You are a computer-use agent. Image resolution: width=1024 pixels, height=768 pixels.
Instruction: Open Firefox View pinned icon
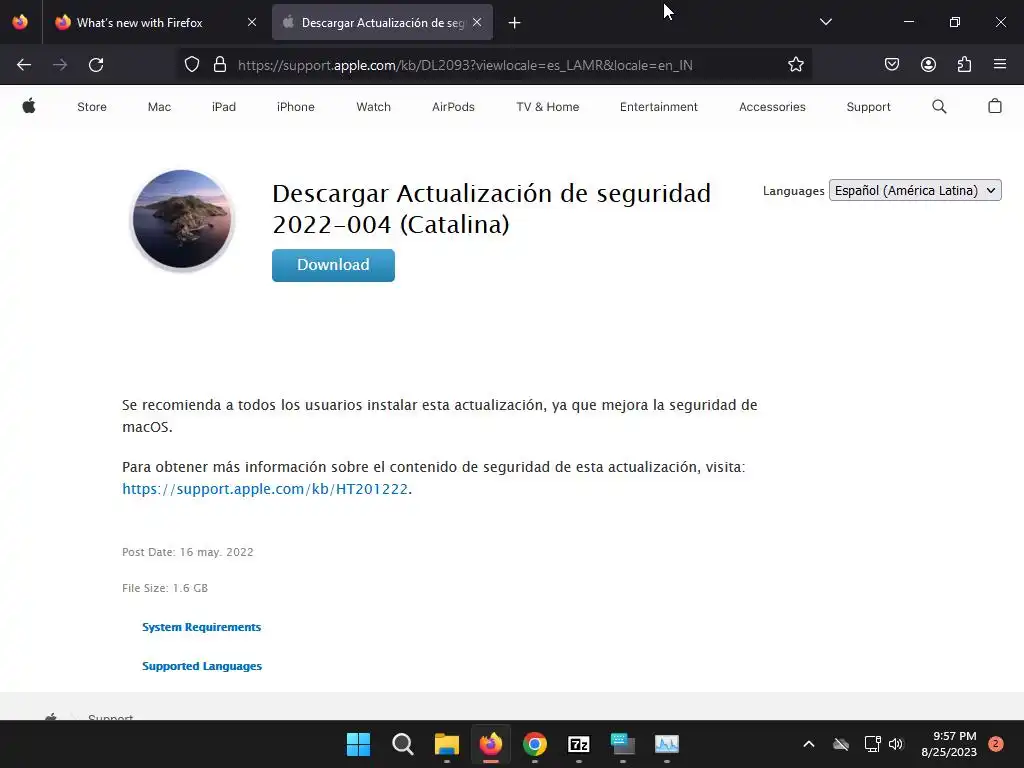click(x=20, y=22)
